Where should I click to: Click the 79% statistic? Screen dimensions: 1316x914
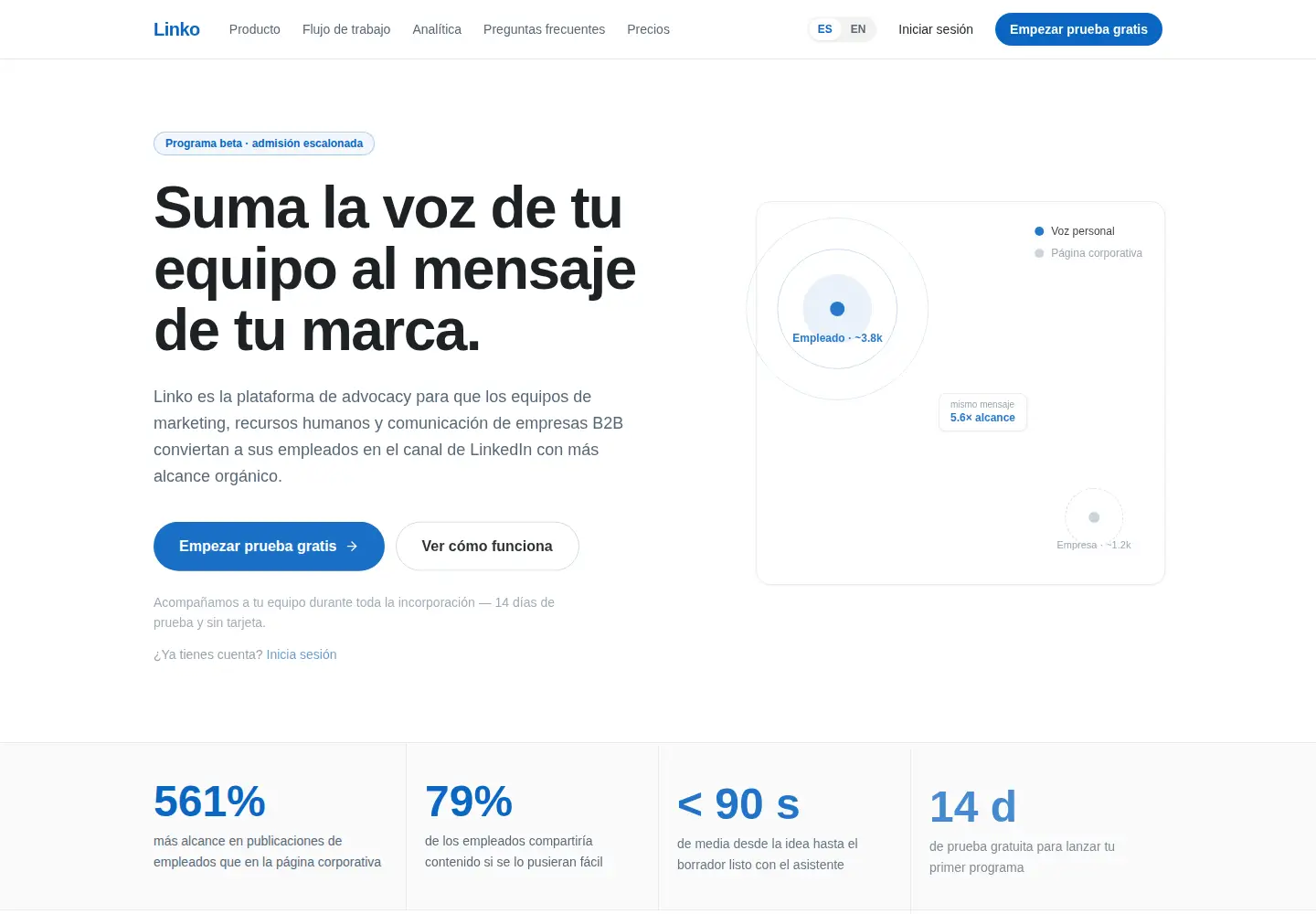pos(469,802)
